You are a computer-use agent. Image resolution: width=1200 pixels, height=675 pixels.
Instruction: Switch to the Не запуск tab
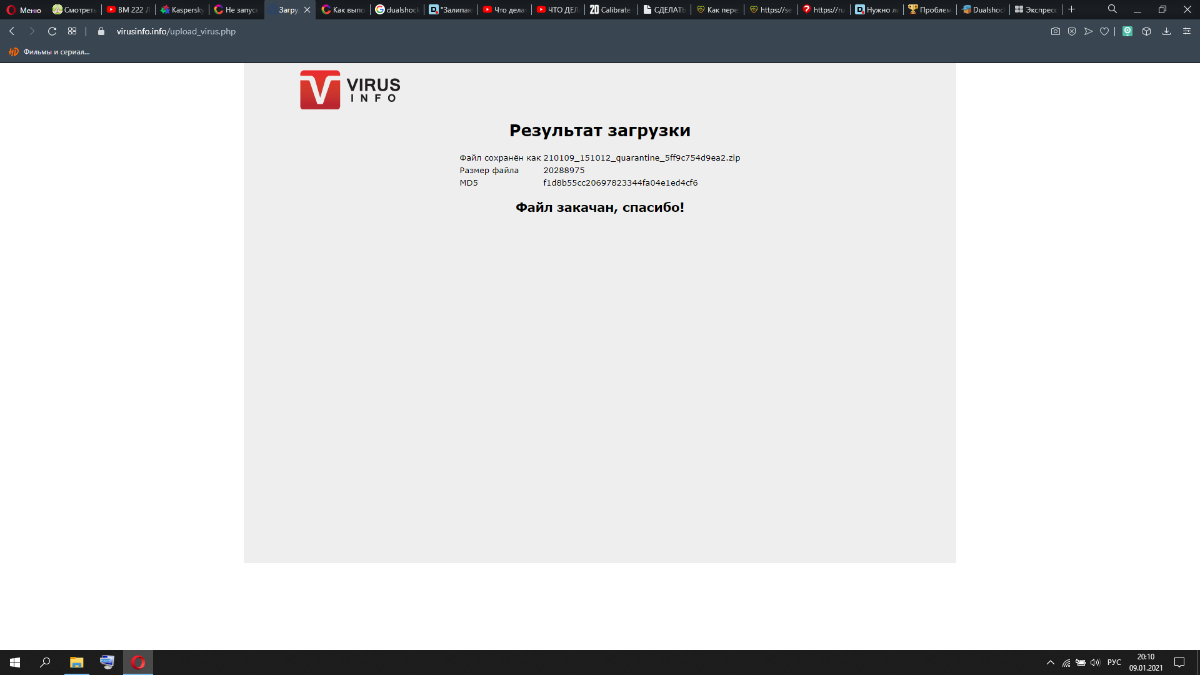234,9
